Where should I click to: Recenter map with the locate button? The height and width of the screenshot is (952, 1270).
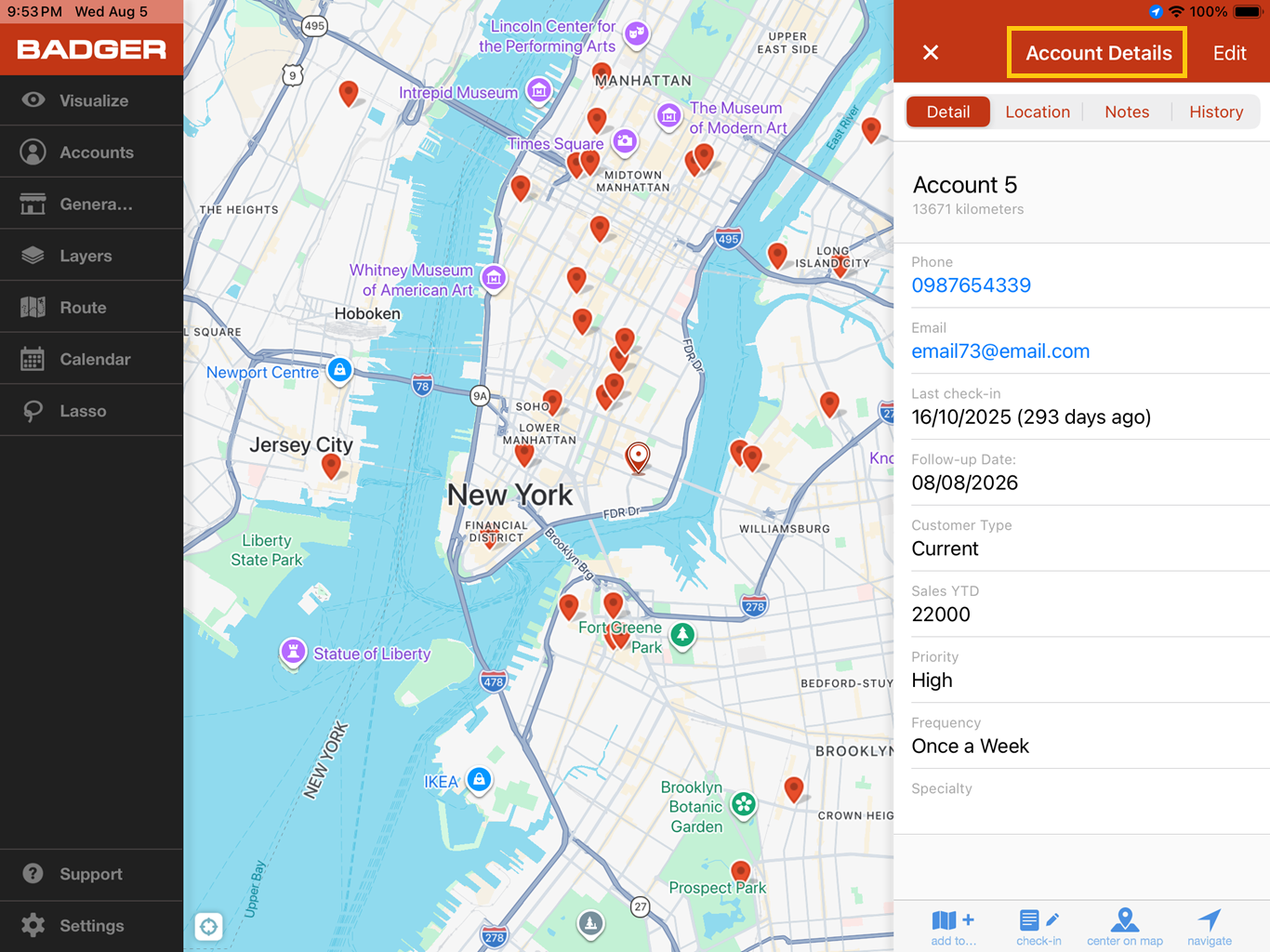[x=209, y=926]
